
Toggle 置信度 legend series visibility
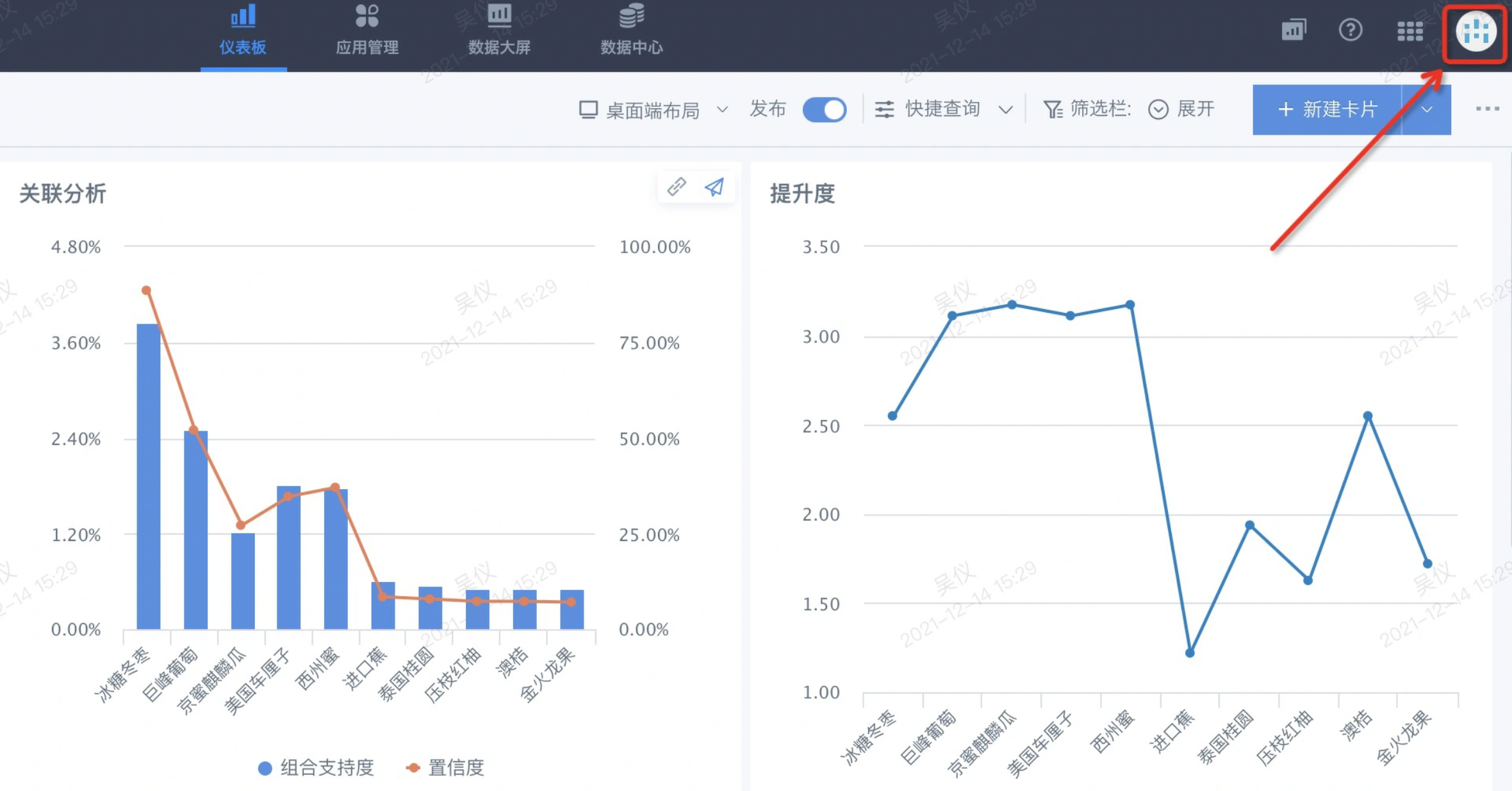(445, 767)
